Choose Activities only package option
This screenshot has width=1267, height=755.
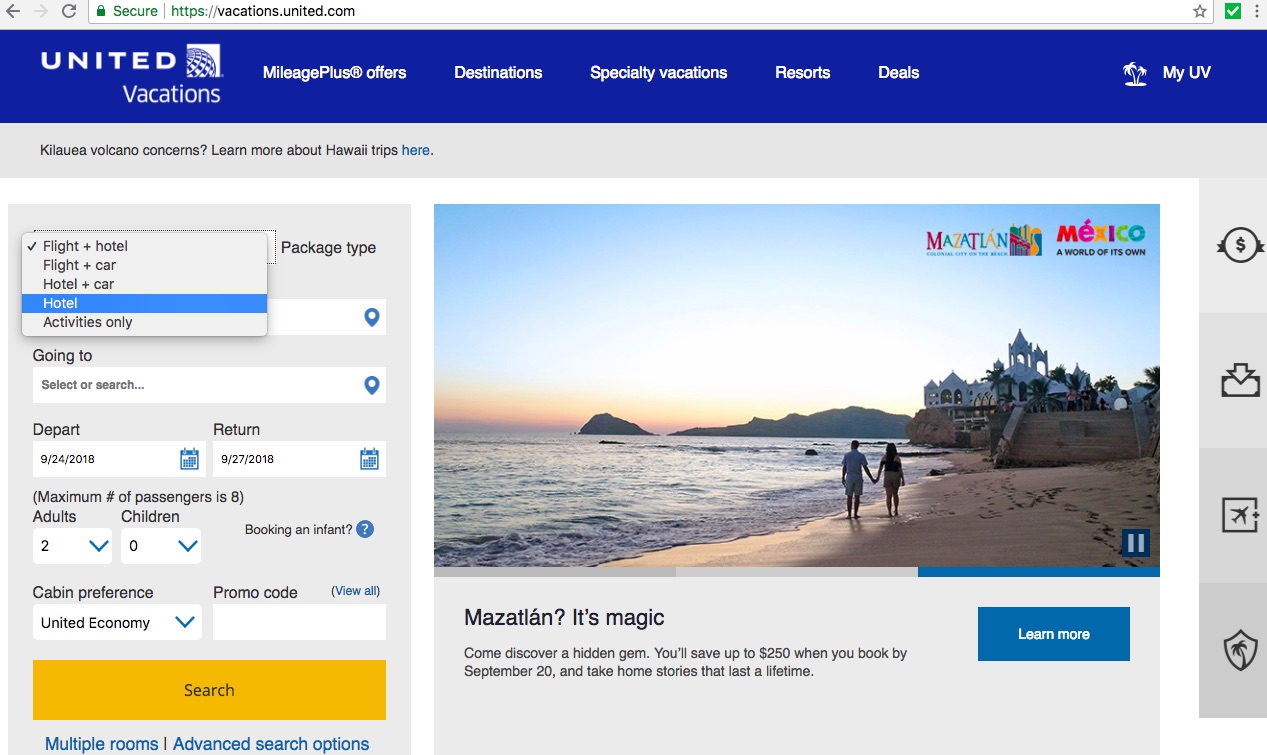pos(144,322)
